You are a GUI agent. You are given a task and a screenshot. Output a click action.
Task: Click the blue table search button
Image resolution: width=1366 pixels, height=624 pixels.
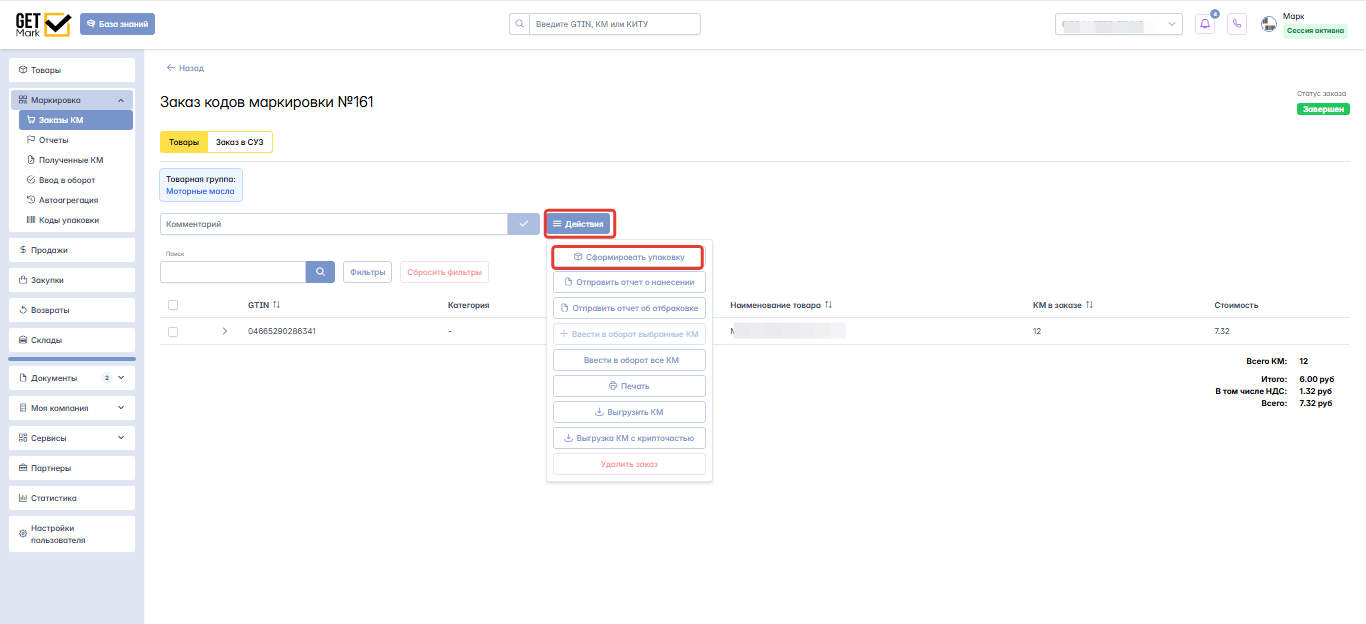[x=320, y=271]
